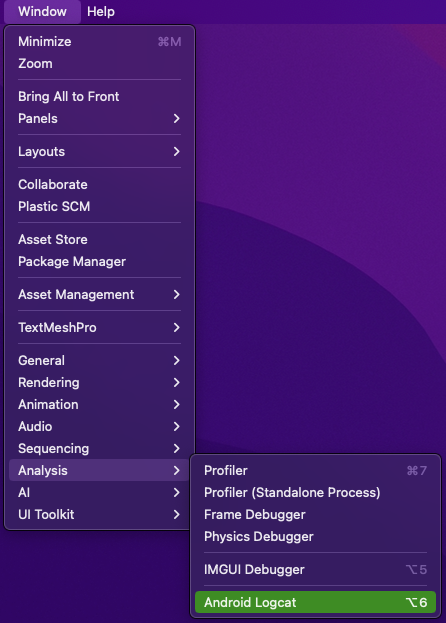Click the Help menu in menu bar

tap(101, 12)
